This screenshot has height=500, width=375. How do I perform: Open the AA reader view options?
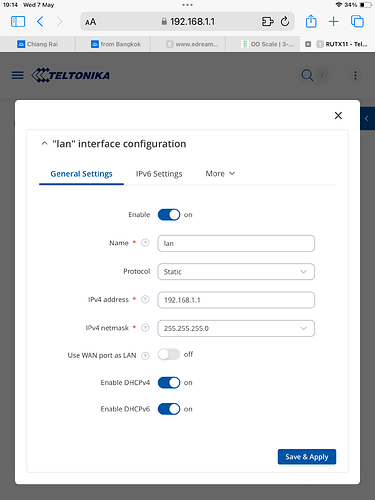pyautogui.click(x=90, y=22)
